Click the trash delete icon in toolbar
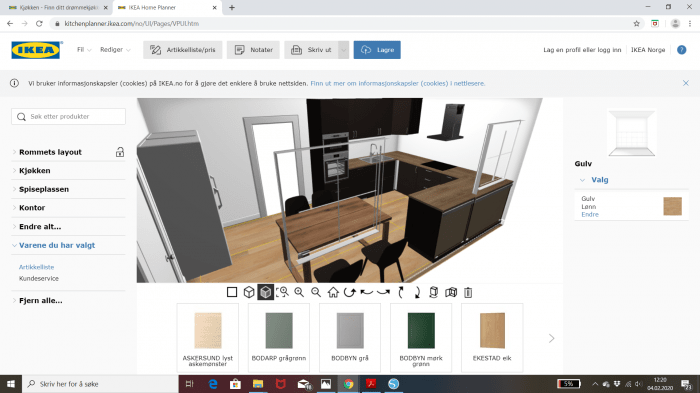The width and height of the screenshot is (700, 393). tap(468, 292)
